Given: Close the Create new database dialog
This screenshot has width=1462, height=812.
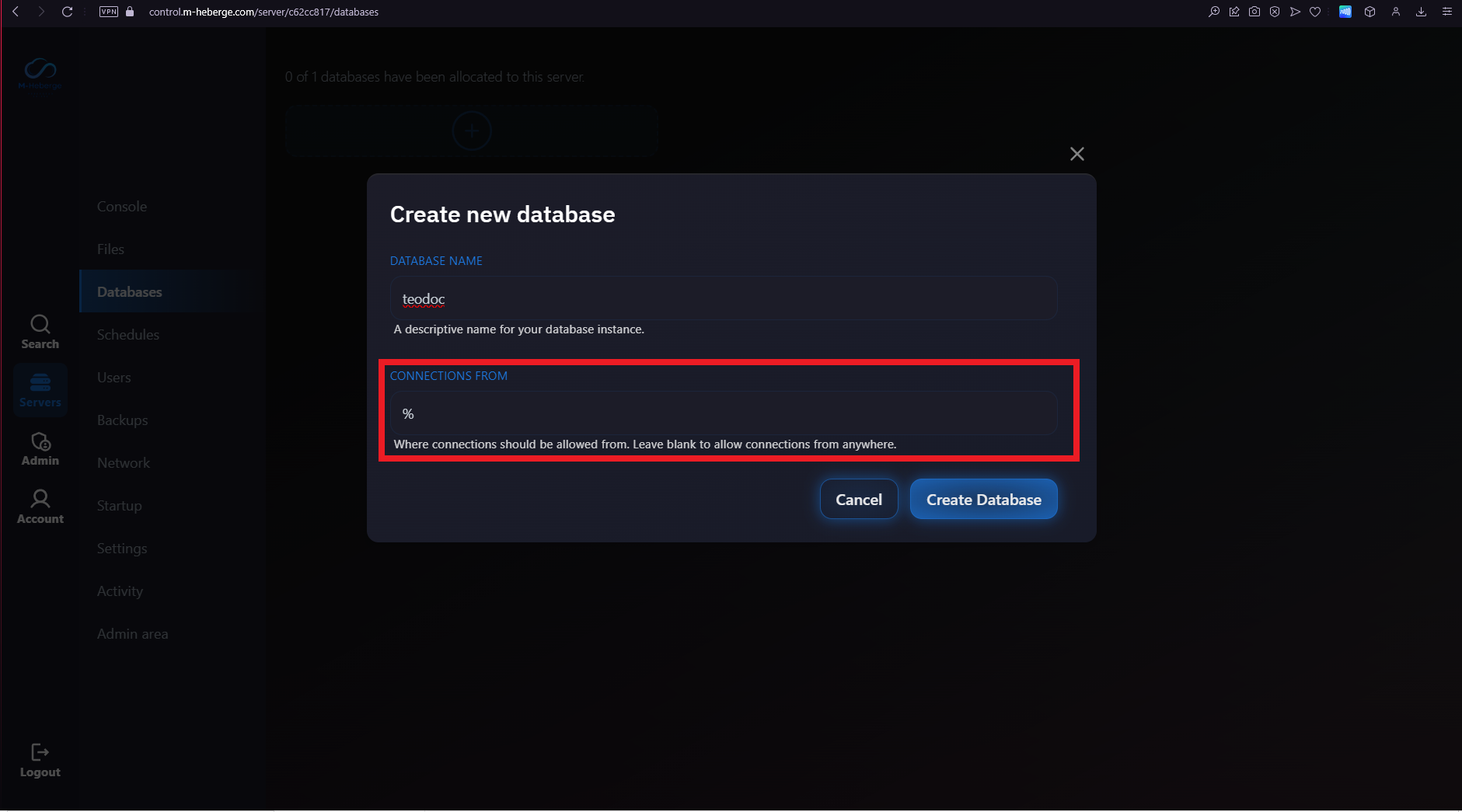Looking at the screenshot, I should click(1076, 154).
